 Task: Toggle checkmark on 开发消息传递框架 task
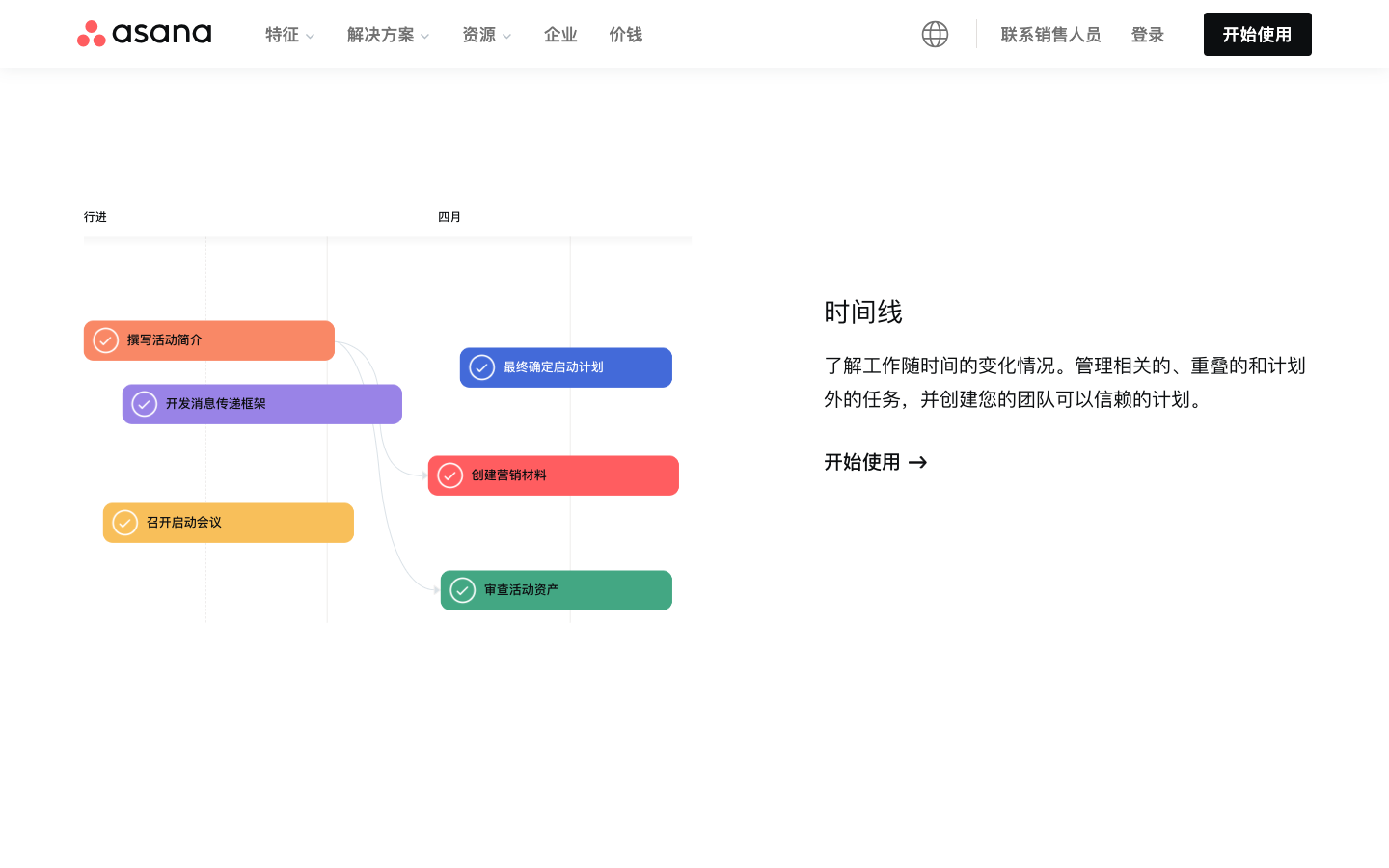point(145,404)
